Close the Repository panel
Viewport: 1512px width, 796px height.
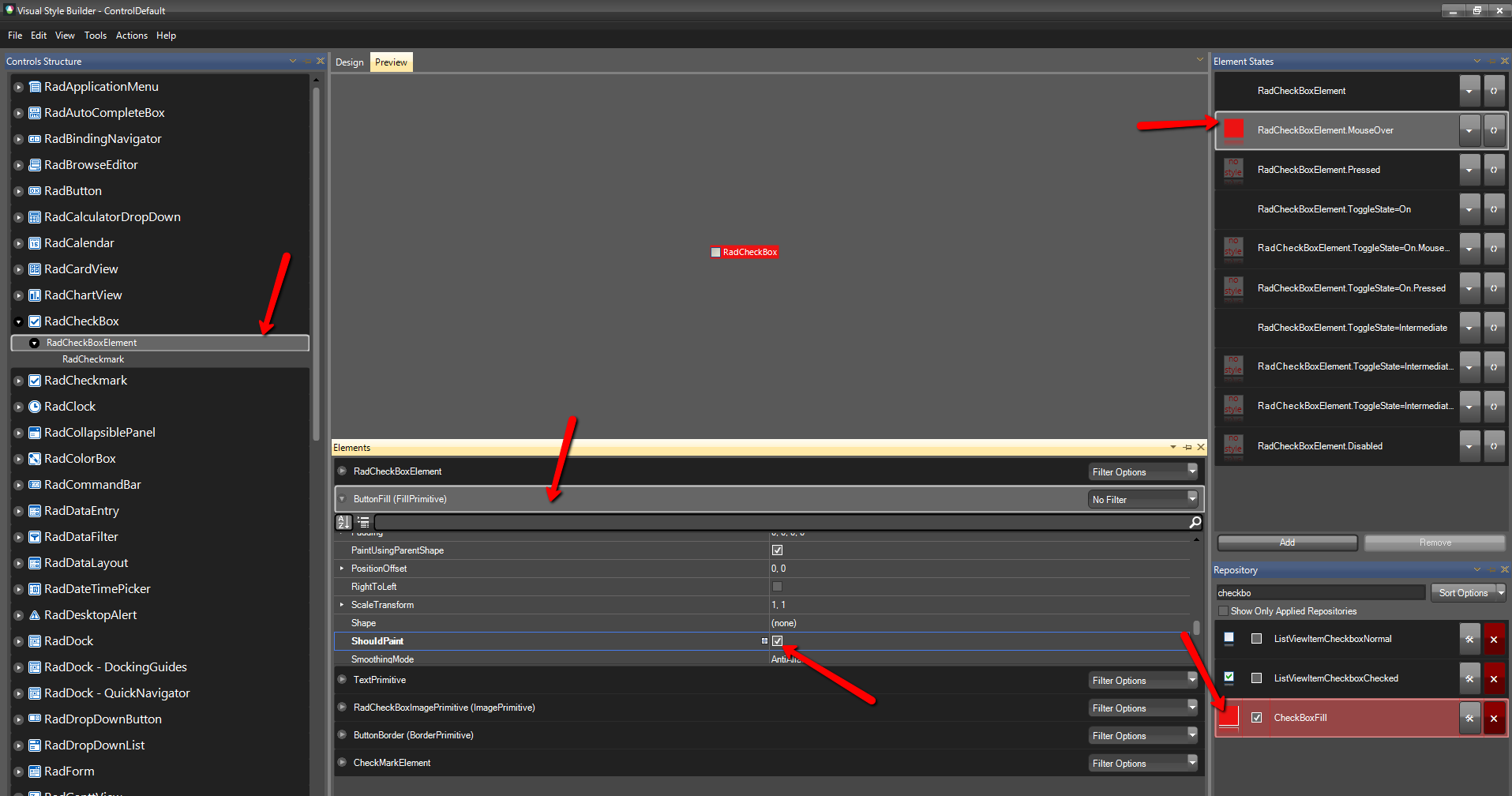coord(1504,569)
